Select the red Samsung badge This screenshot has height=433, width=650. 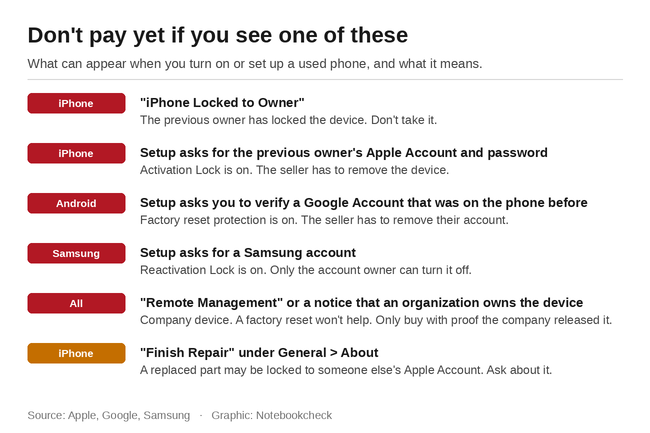(x=76, y=253)
